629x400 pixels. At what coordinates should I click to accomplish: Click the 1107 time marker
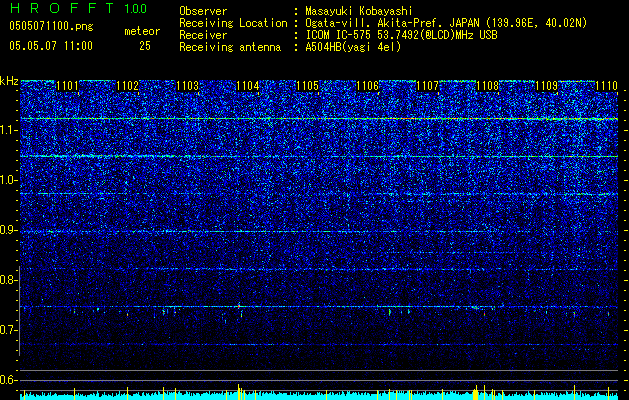[x=428, y=86]
